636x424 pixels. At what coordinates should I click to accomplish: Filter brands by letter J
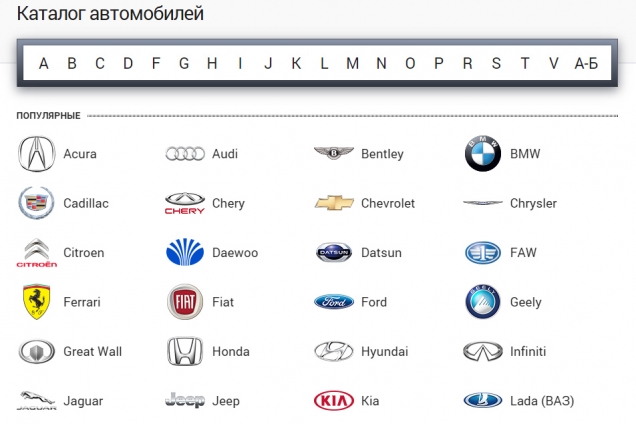[x=268, y=63]
